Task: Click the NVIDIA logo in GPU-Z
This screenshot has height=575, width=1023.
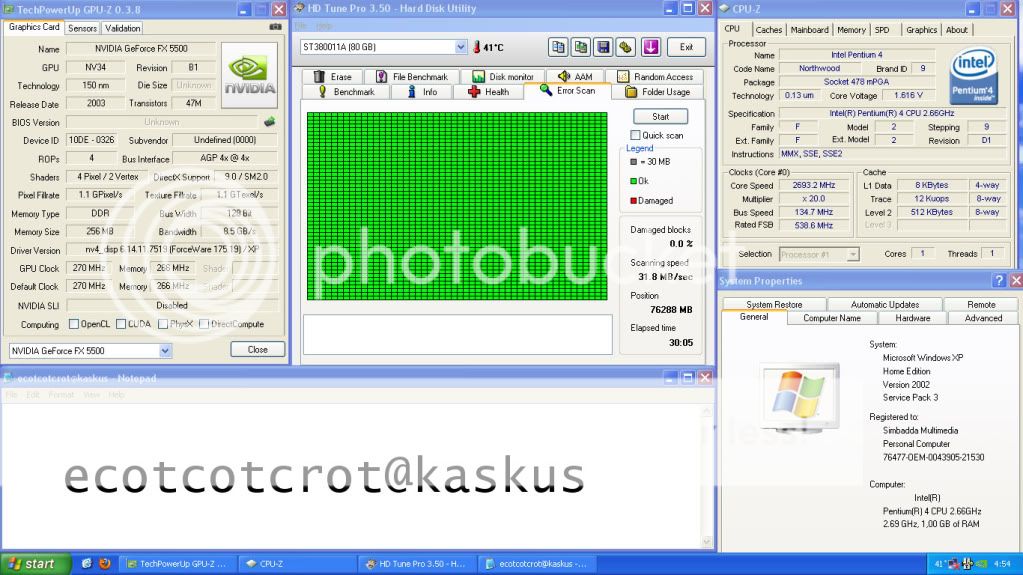Action: 249,75
